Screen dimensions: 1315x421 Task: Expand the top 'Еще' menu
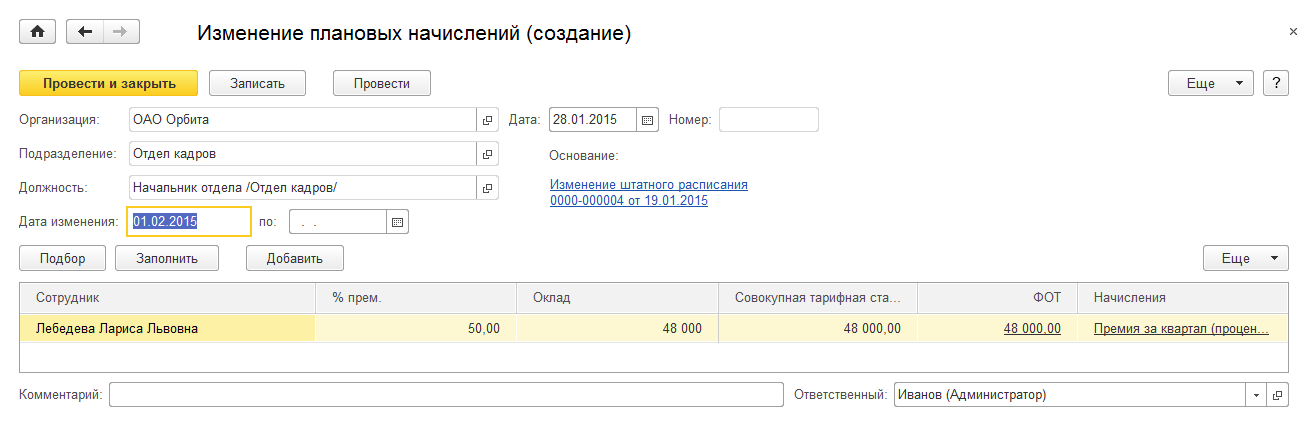click(1210, 83)
